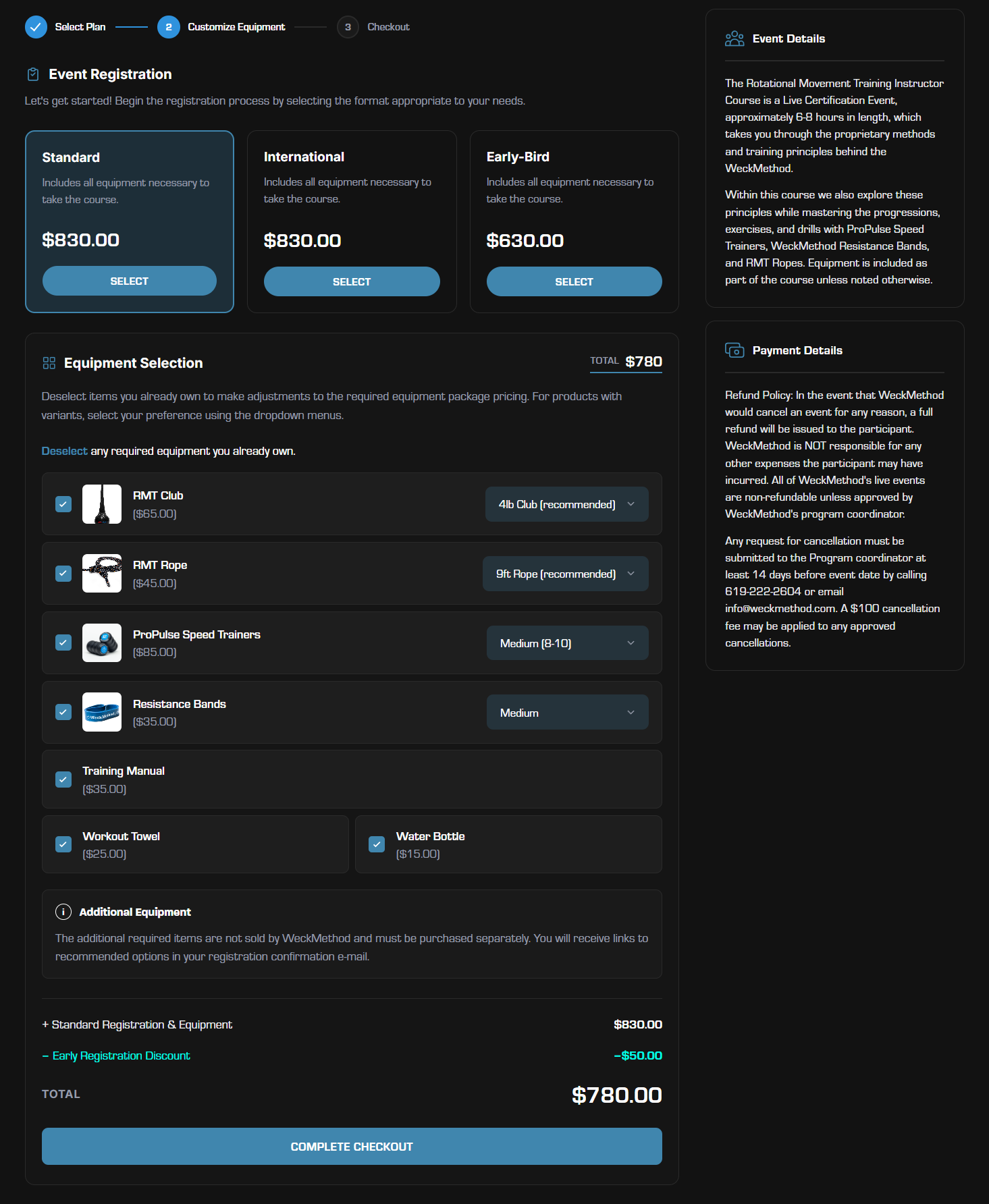This screenshot has height=1204, width=989.
Task: Click the step 2 circle icon
Action: pyautogui.click(x=168, y=27)
